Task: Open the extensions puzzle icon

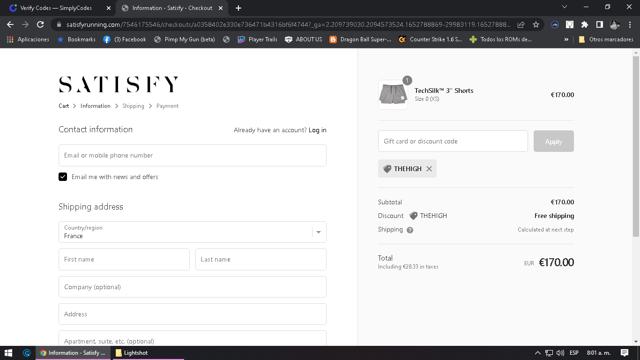Action: pos(584,24)
